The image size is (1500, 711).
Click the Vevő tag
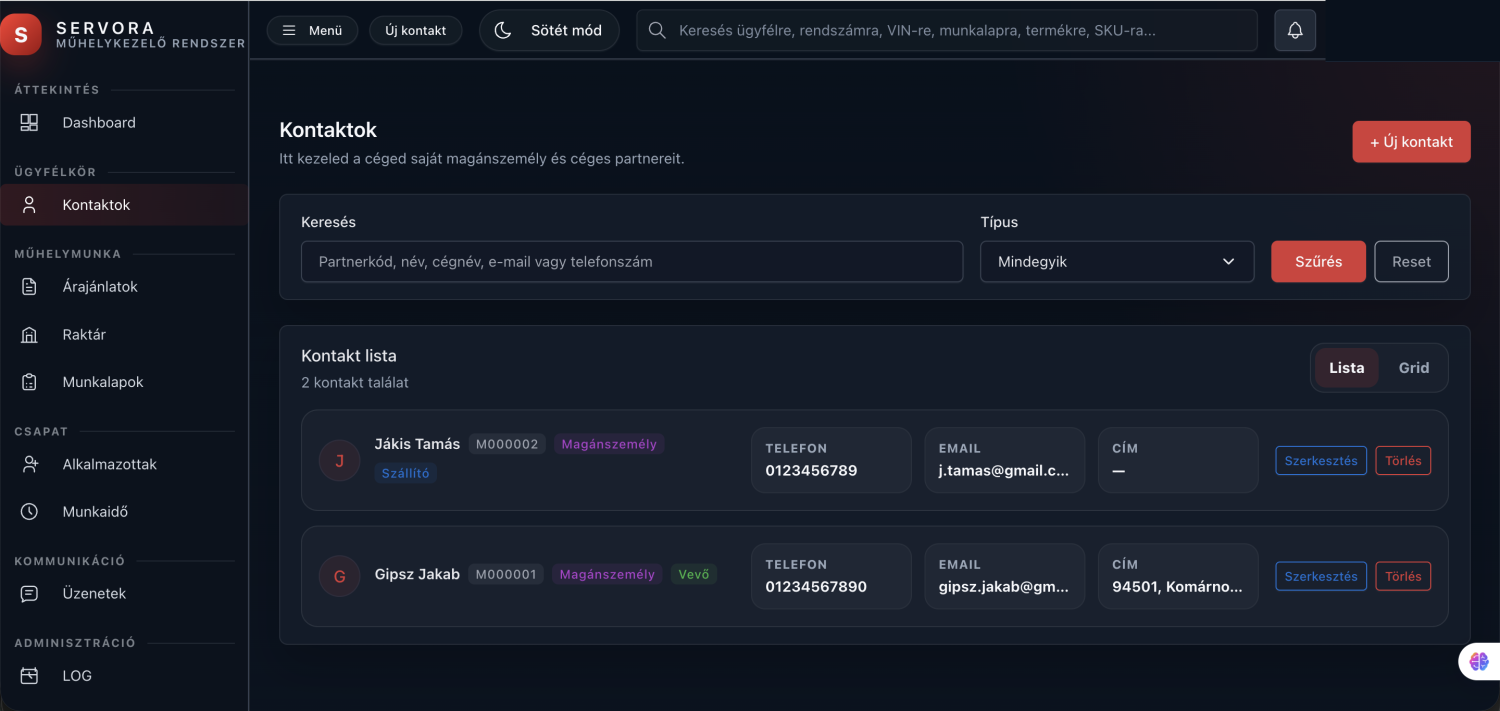[x=694, y=574]
